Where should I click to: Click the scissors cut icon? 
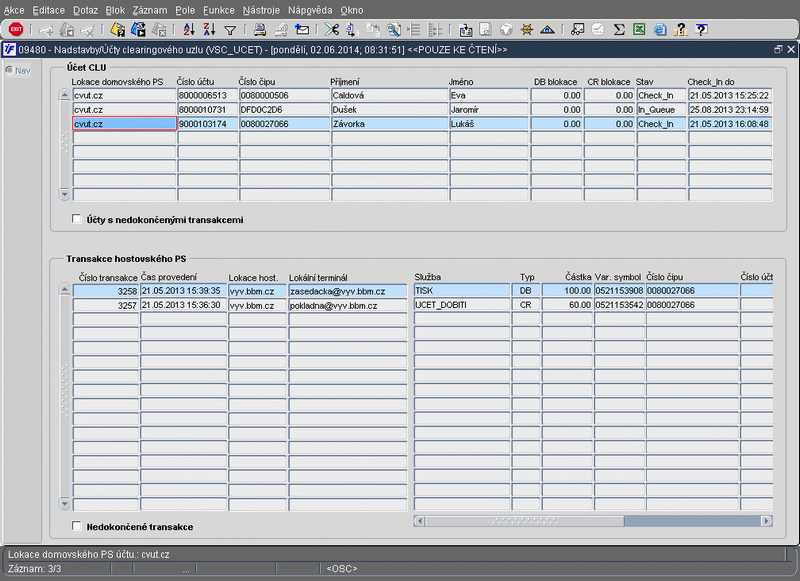[332, 30]
